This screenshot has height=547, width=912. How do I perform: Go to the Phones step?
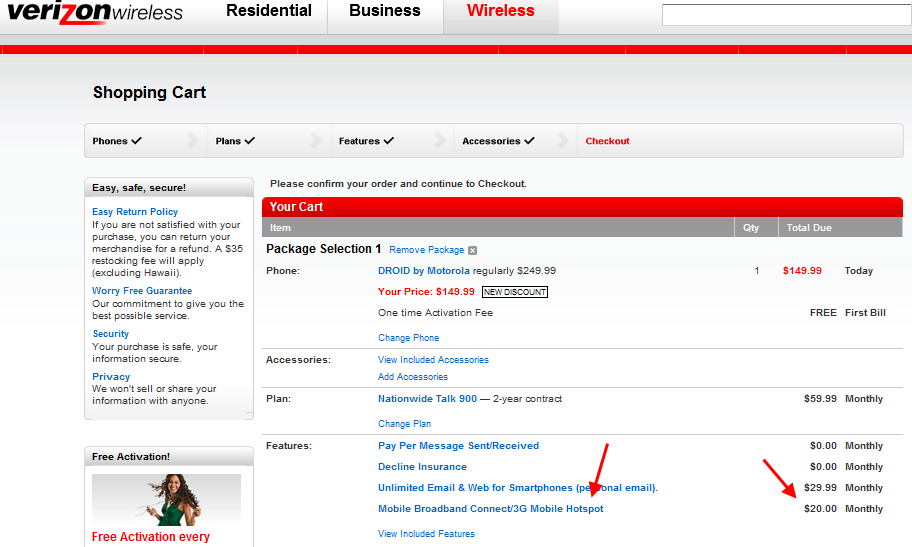(x=116, y=141)
